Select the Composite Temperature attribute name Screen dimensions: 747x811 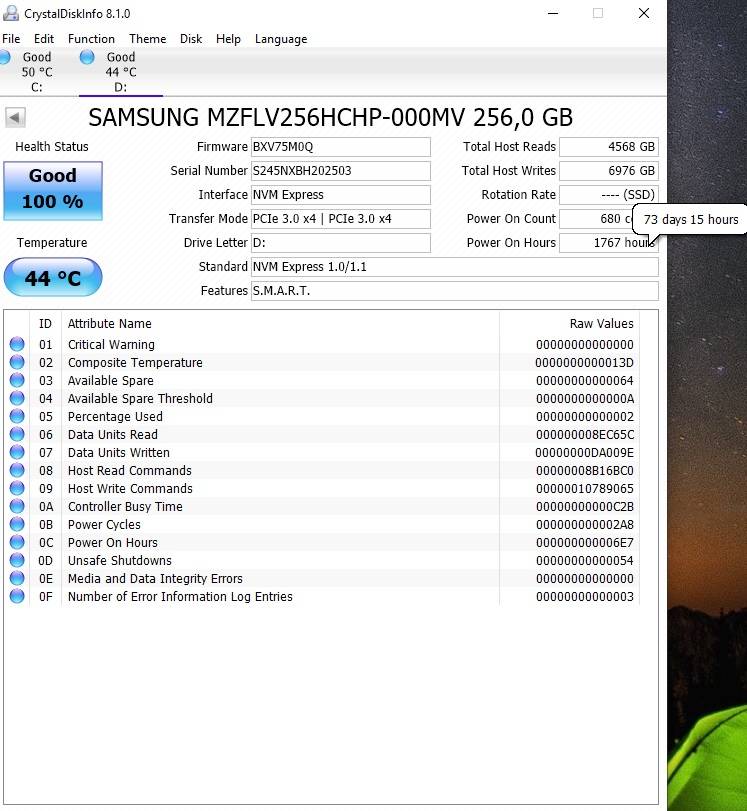point(135,363)
